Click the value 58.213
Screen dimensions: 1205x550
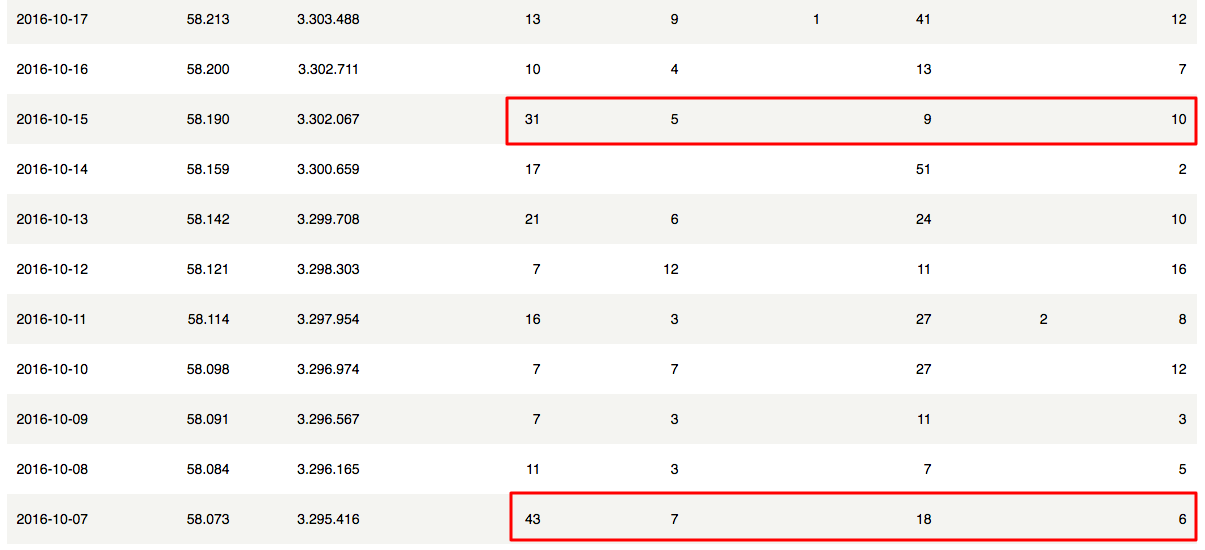click(x=208, y=19)
